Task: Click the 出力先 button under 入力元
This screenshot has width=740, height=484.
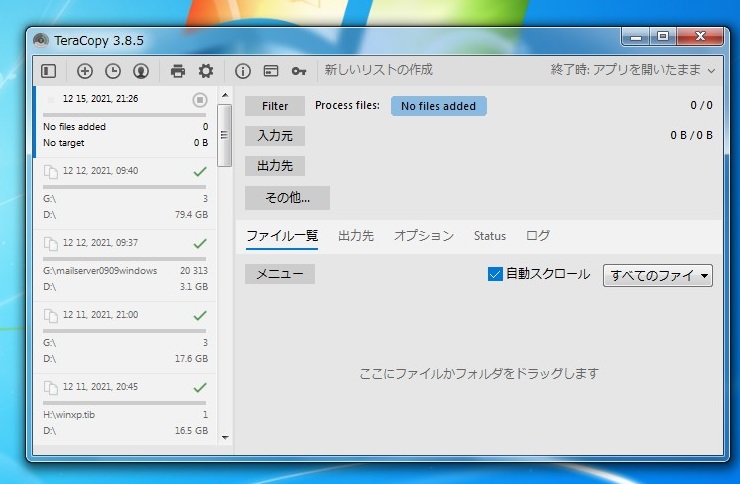Action: point(275,166)
